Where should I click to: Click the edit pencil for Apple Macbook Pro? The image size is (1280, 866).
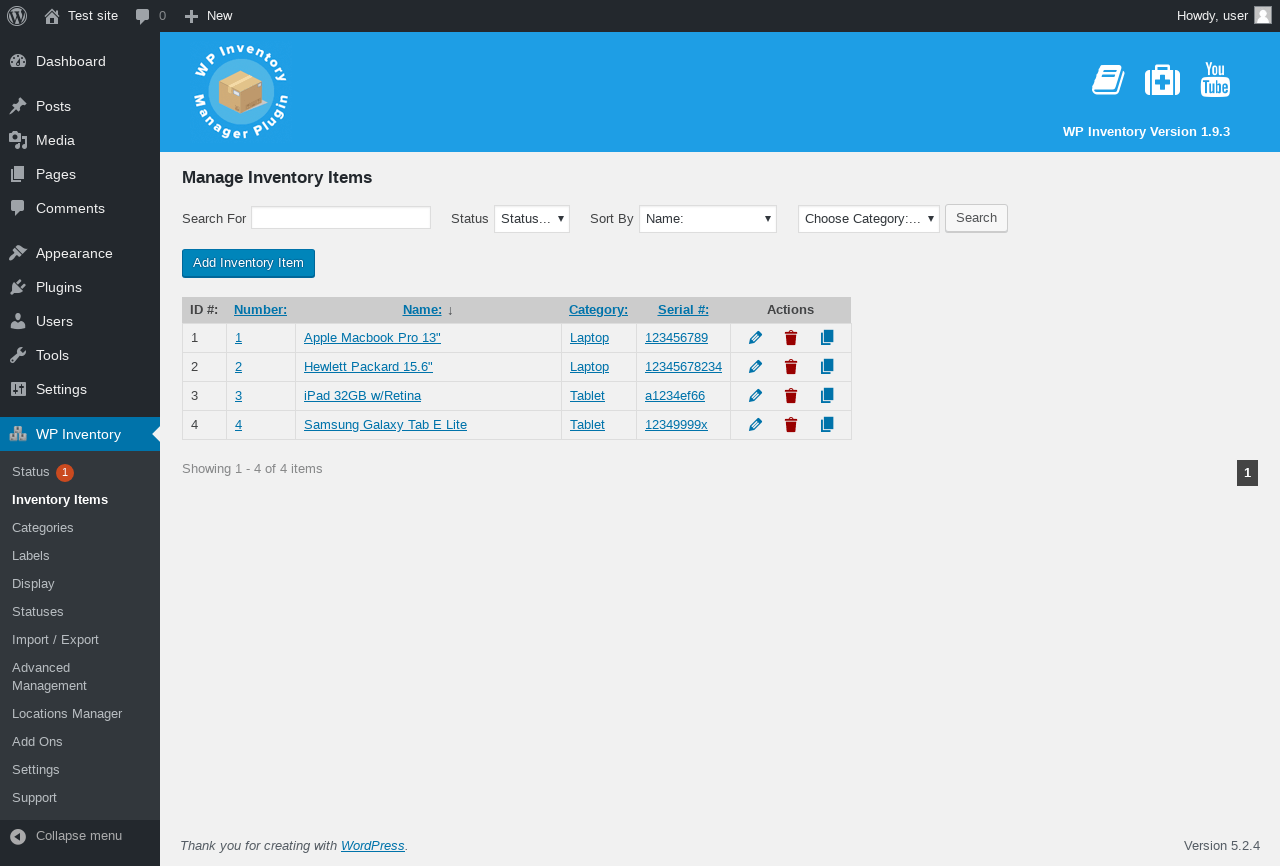tap(755, 338)
